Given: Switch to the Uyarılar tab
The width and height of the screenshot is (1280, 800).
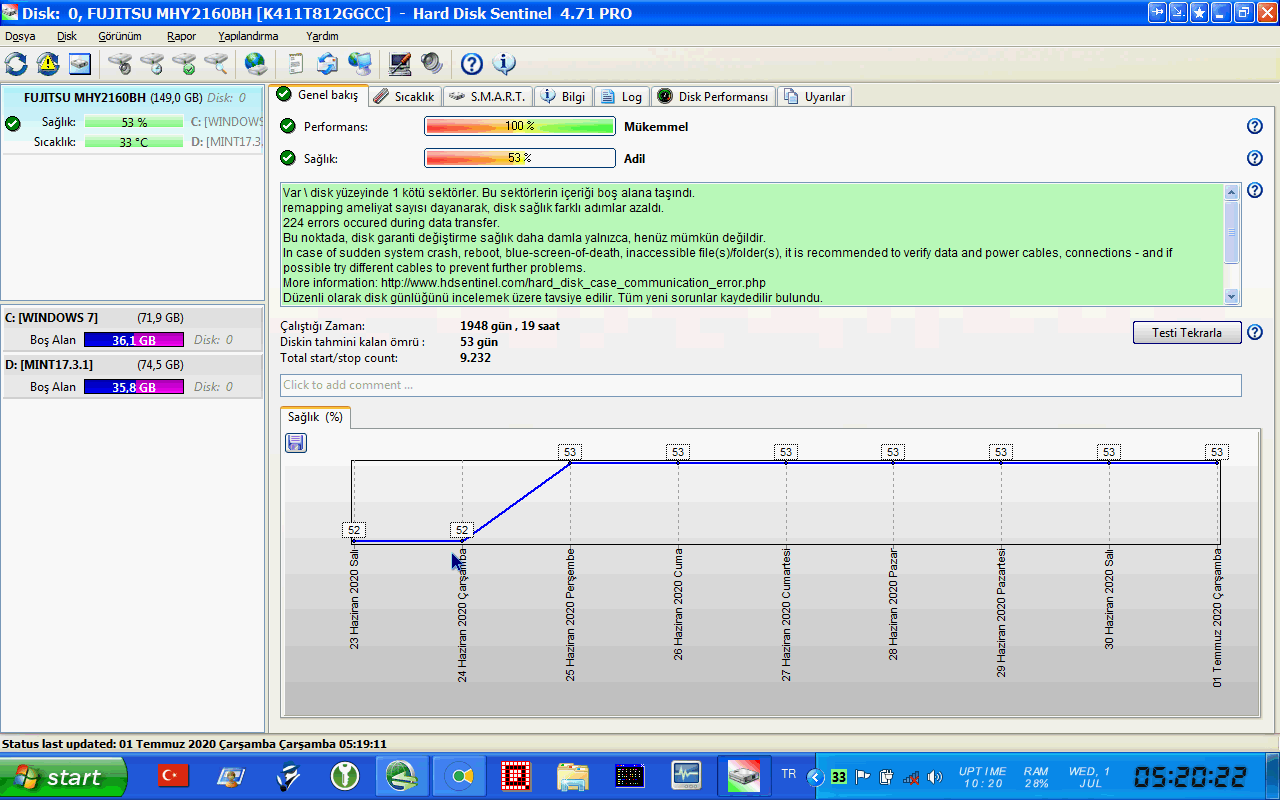Looking at the screenshot, I should [815, 96].
